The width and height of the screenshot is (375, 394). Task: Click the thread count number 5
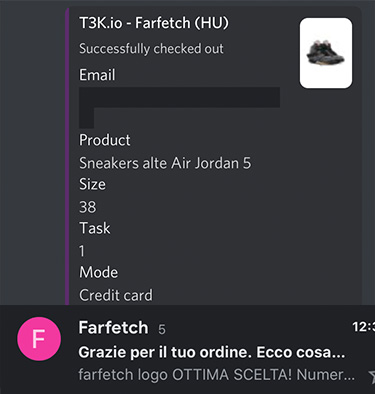[162, 330]
